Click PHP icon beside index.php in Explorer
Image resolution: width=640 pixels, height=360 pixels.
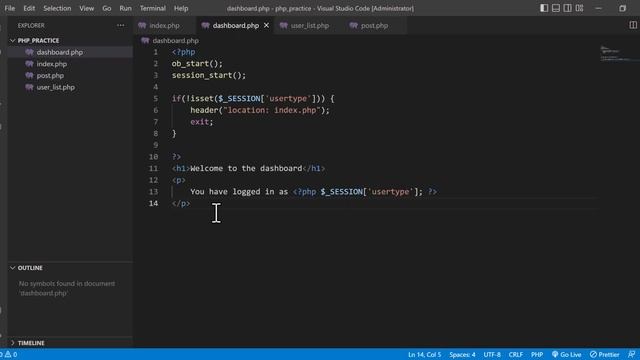click(29, 64)
